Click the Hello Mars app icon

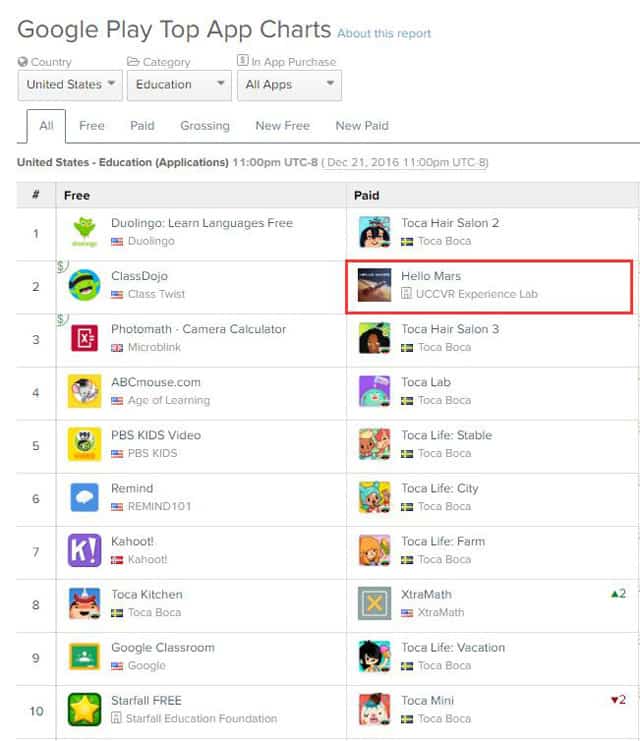pos(374,285)
